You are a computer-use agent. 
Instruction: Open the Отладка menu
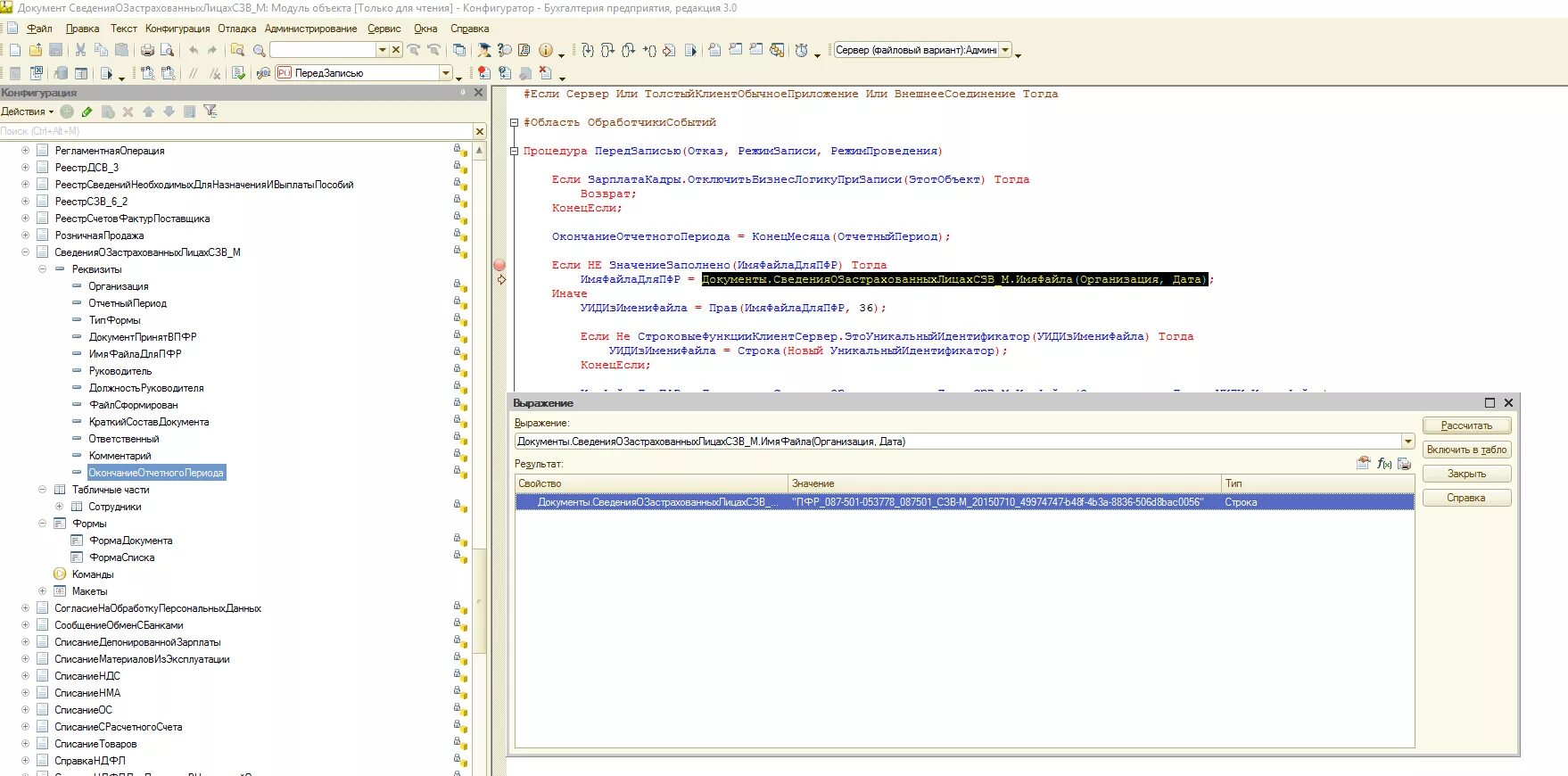[x=237, y=29]
